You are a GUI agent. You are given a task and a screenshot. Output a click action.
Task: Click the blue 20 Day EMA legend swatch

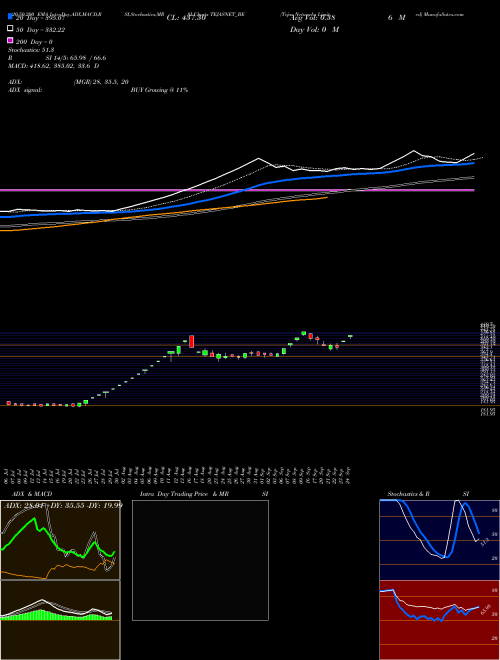click(x=10, y=16)
